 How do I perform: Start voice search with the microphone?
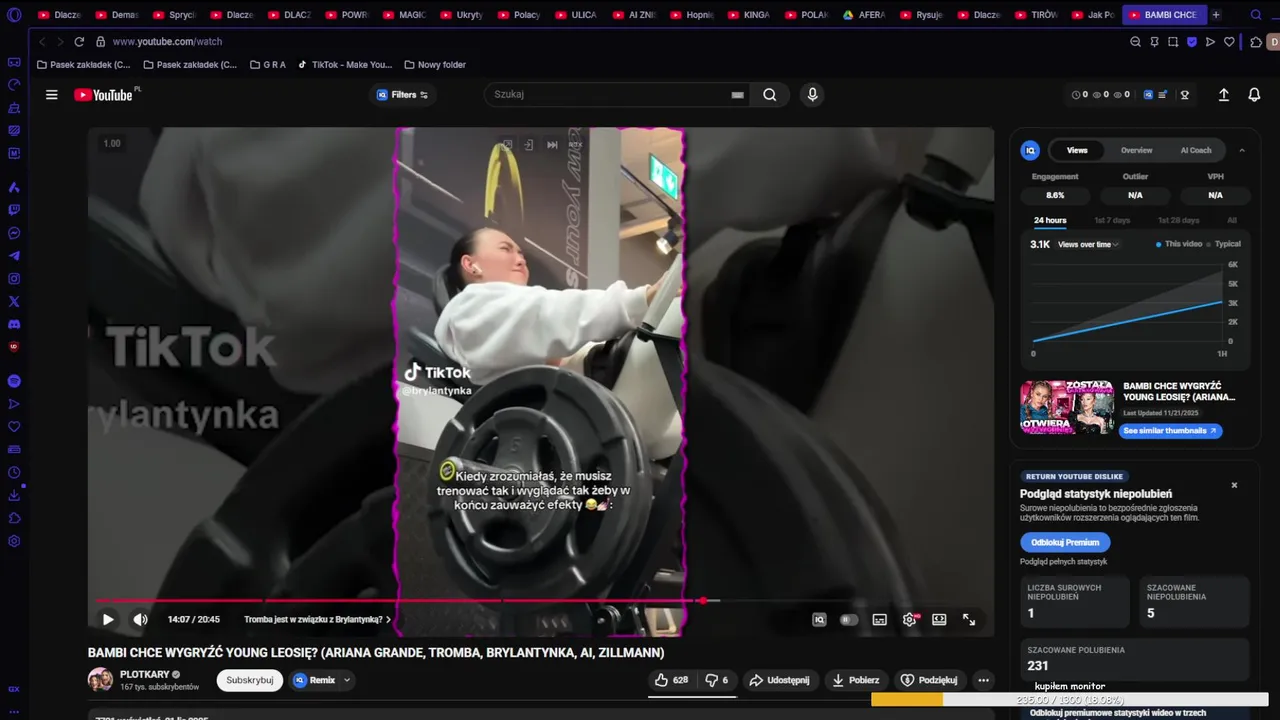pyautogui.click(x=812, y=95)
